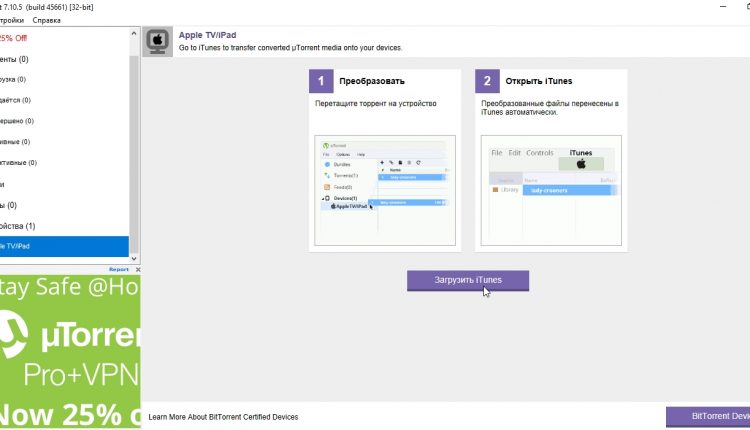Open the Справка menu
Image resolution: width=750 pixels, height=430 pixels.
(x=46, y=20)
